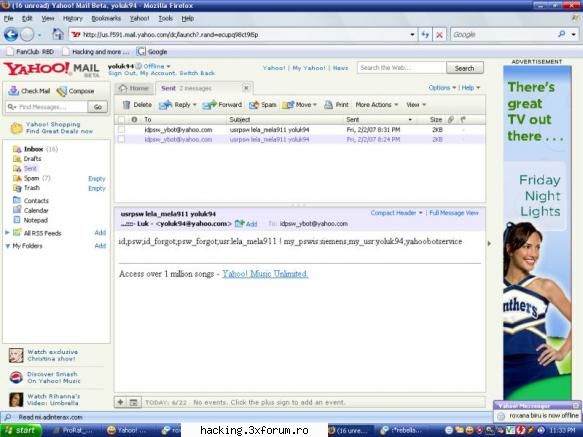Open the Hacking and more bookmark
Image resolution: width=583 pixels, height=437 pixels.
pos(96,52)
